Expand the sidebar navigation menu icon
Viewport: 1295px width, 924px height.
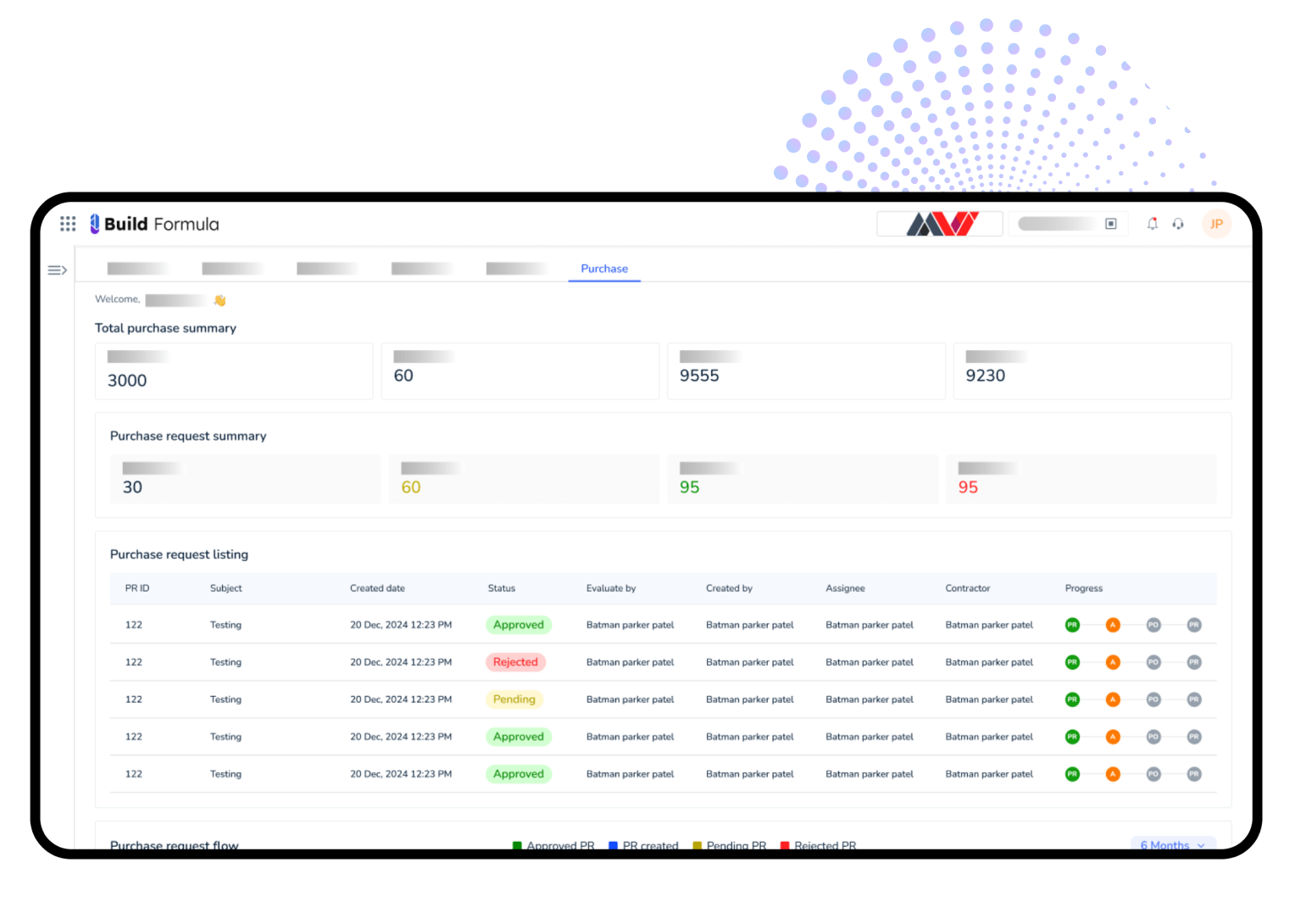57,270
